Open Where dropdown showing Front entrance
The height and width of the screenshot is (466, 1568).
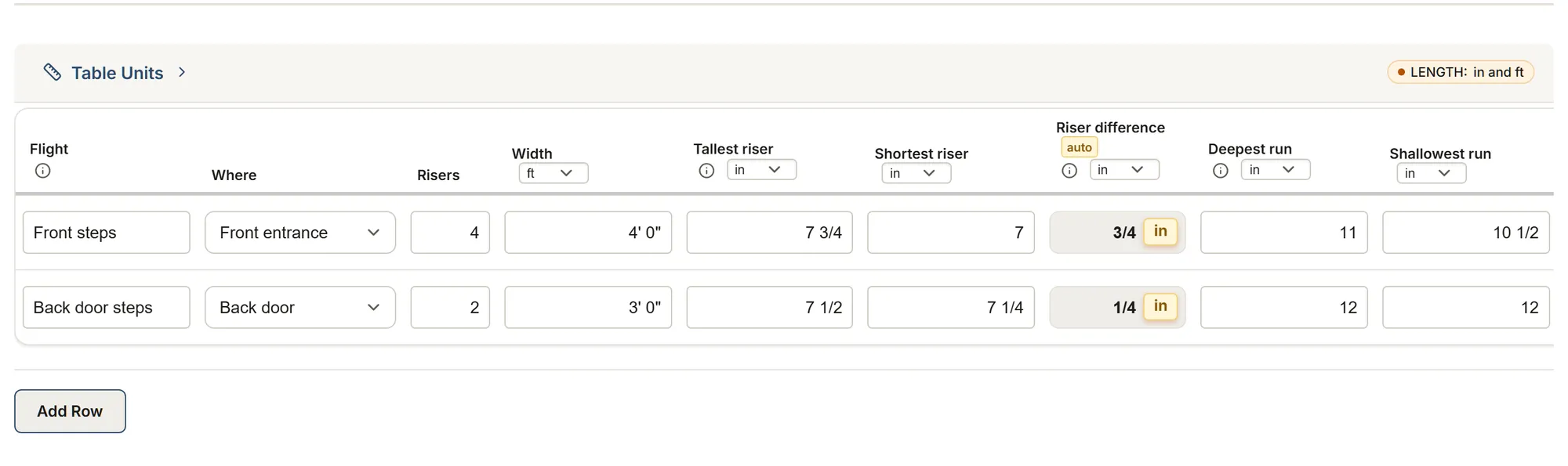(300, 233)
